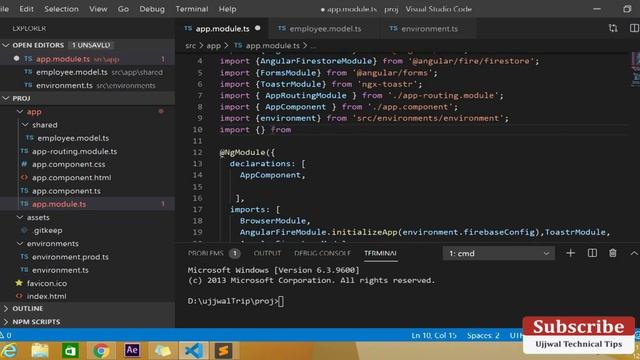Create a new terminal with plus icon
Image resolution: width=640 pixels, height=360 pixels.
tap(571, 253)
